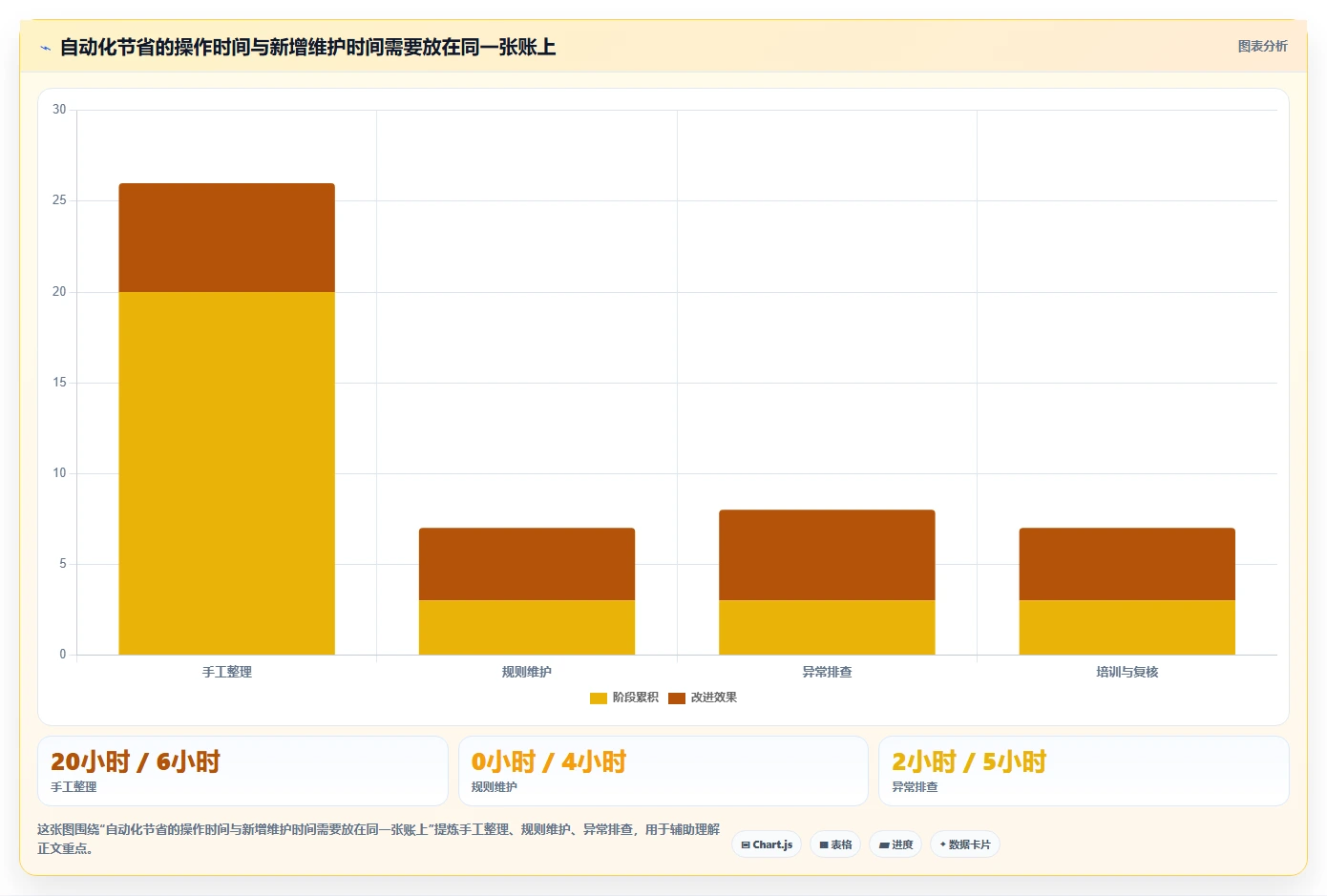Click the Chart.js tag chip
This screenshot has height=896, width=1327.
coord(767,844)
